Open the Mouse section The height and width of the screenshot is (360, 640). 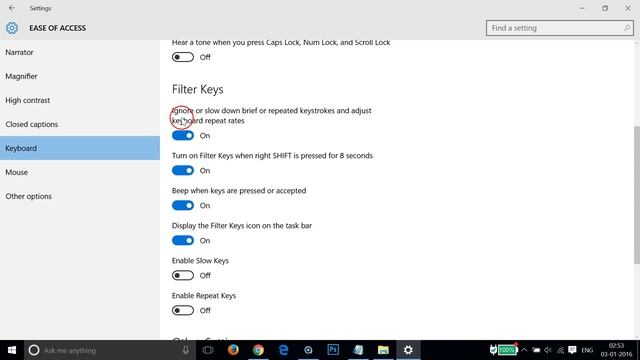[80, 172]
